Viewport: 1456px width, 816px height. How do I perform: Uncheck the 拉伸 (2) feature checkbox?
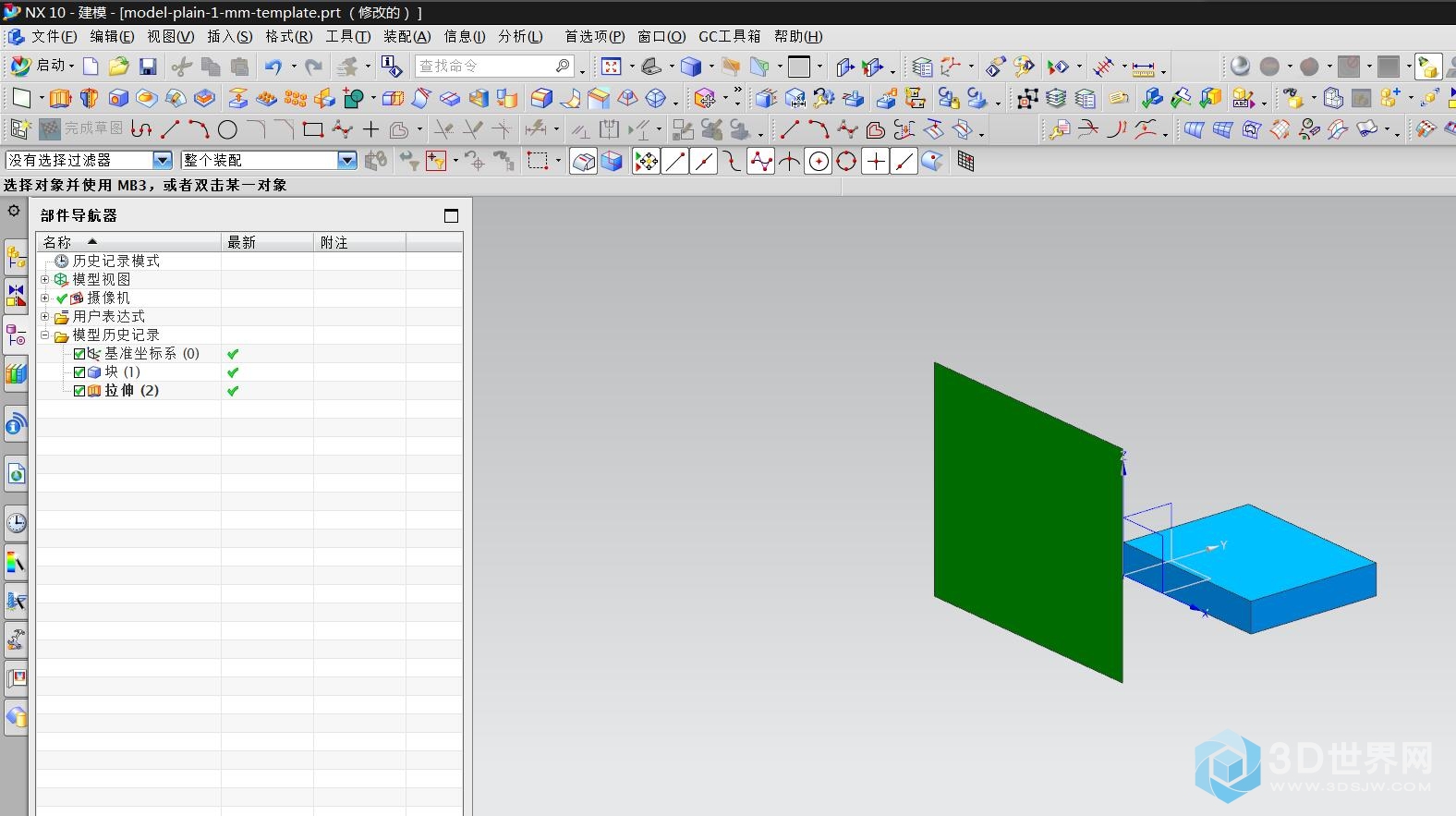pyautogui.click(x=79, y=391)
